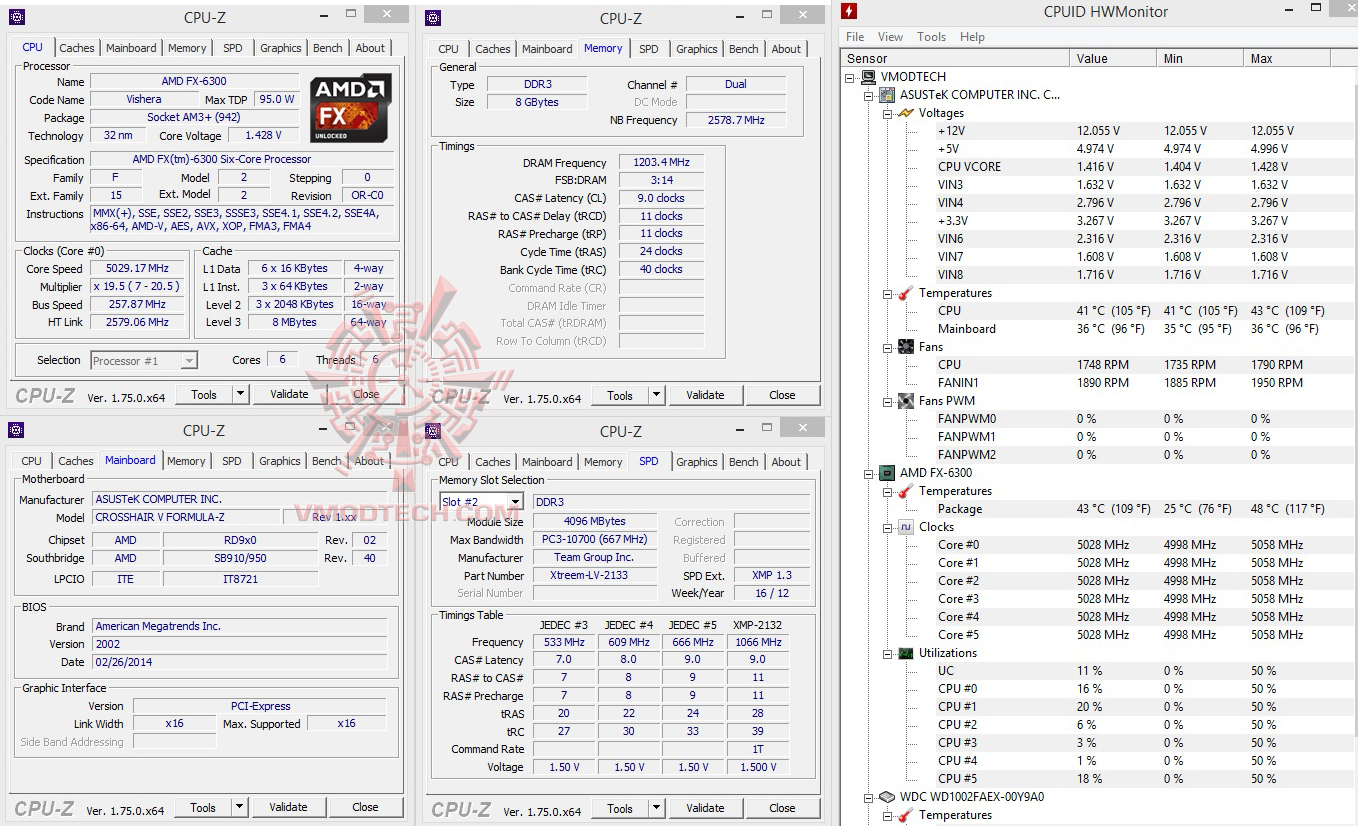The width and height of the screenshot is (1358, 826).
Task: Click the icon beside Fans PWM
Action: coord(905,401)
